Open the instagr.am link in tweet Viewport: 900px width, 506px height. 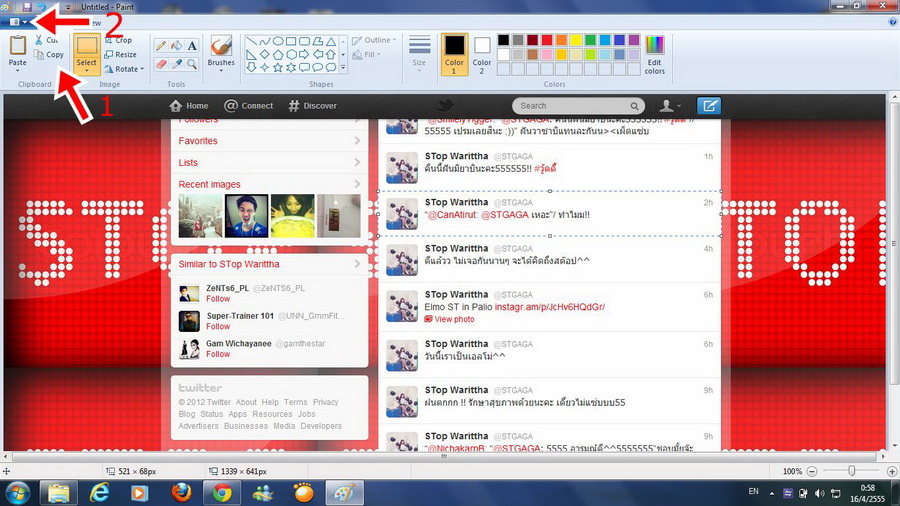(x=550, y=307)
